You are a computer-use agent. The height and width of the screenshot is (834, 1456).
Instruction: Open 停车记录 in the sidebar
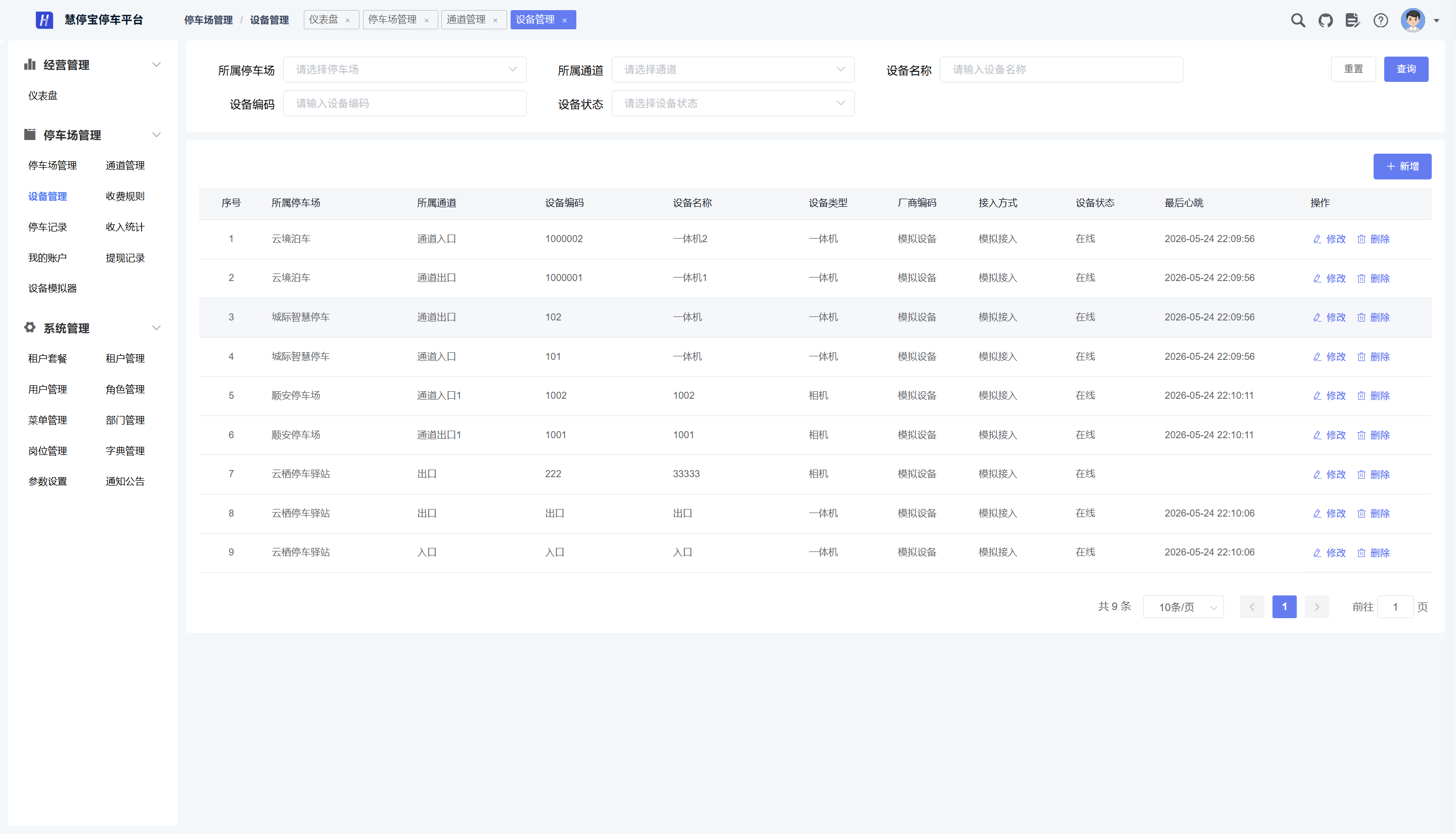click(48, 227)
